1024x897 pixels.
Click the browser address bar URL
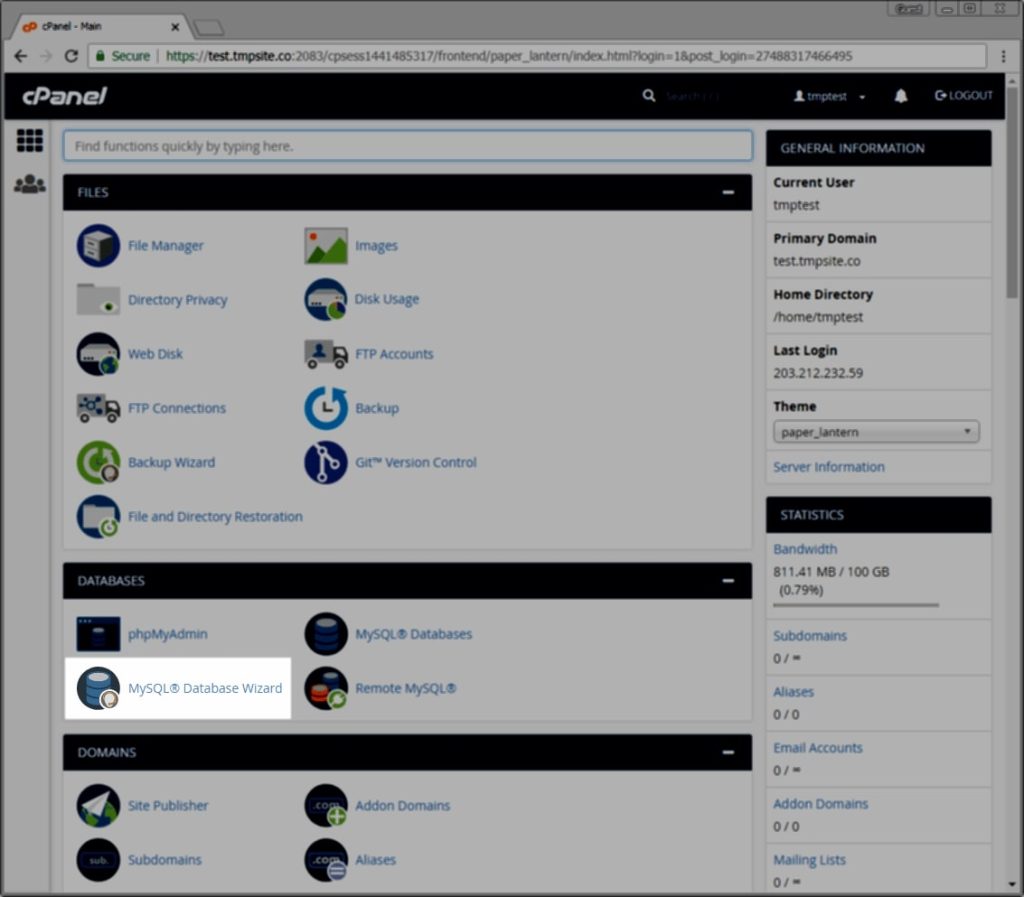click(508, 56)
